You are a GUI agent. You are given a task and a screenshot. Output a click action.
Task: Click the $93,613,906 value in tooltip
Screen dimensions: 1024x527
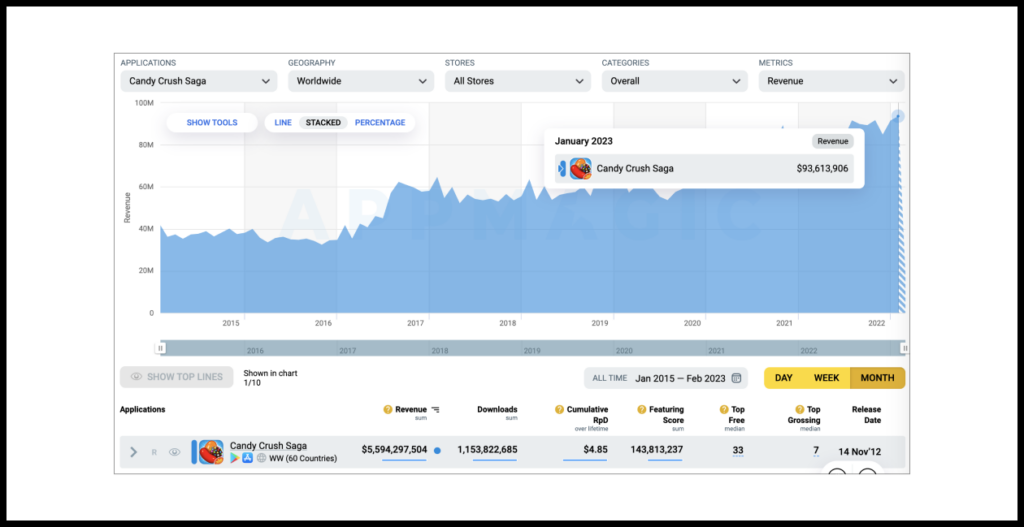click(x=822, y=168)
